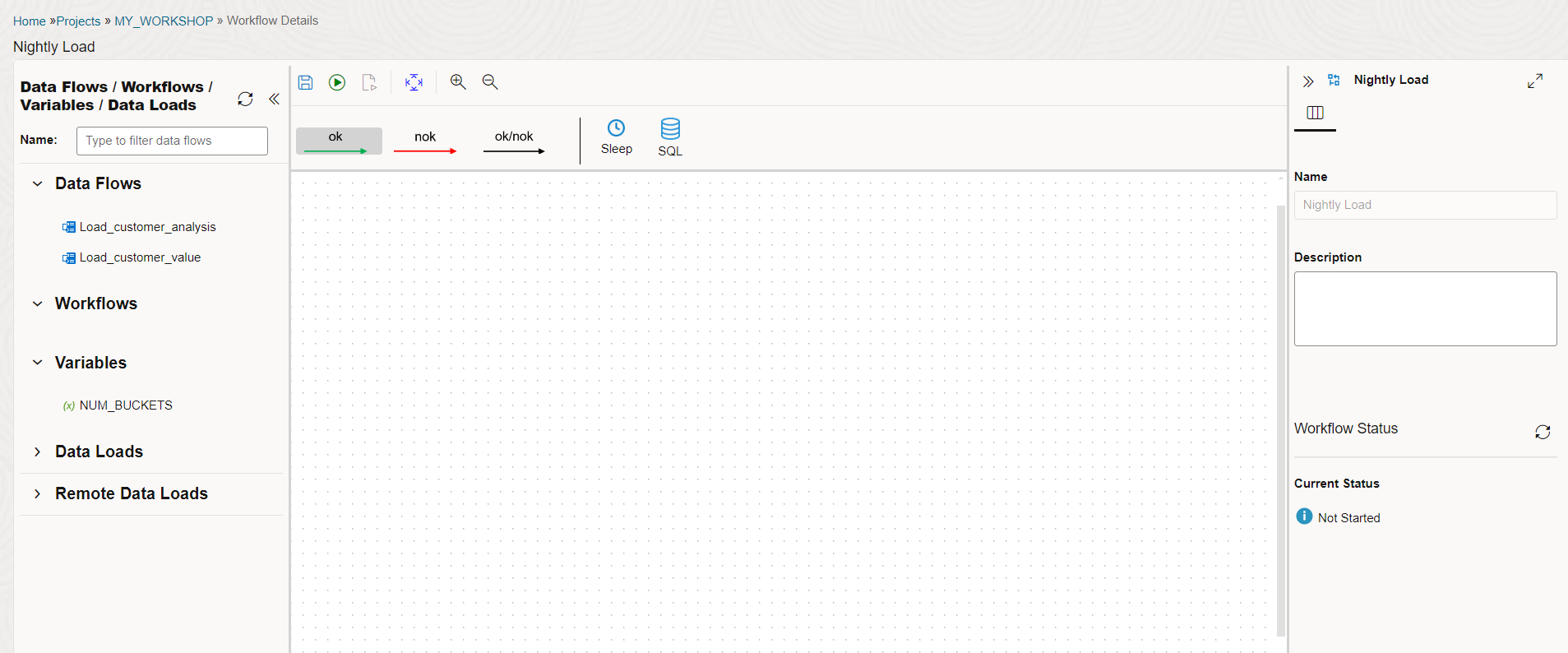The image size is (1568, 653).
Task: Click the Variables heading text
Action: 90,363
